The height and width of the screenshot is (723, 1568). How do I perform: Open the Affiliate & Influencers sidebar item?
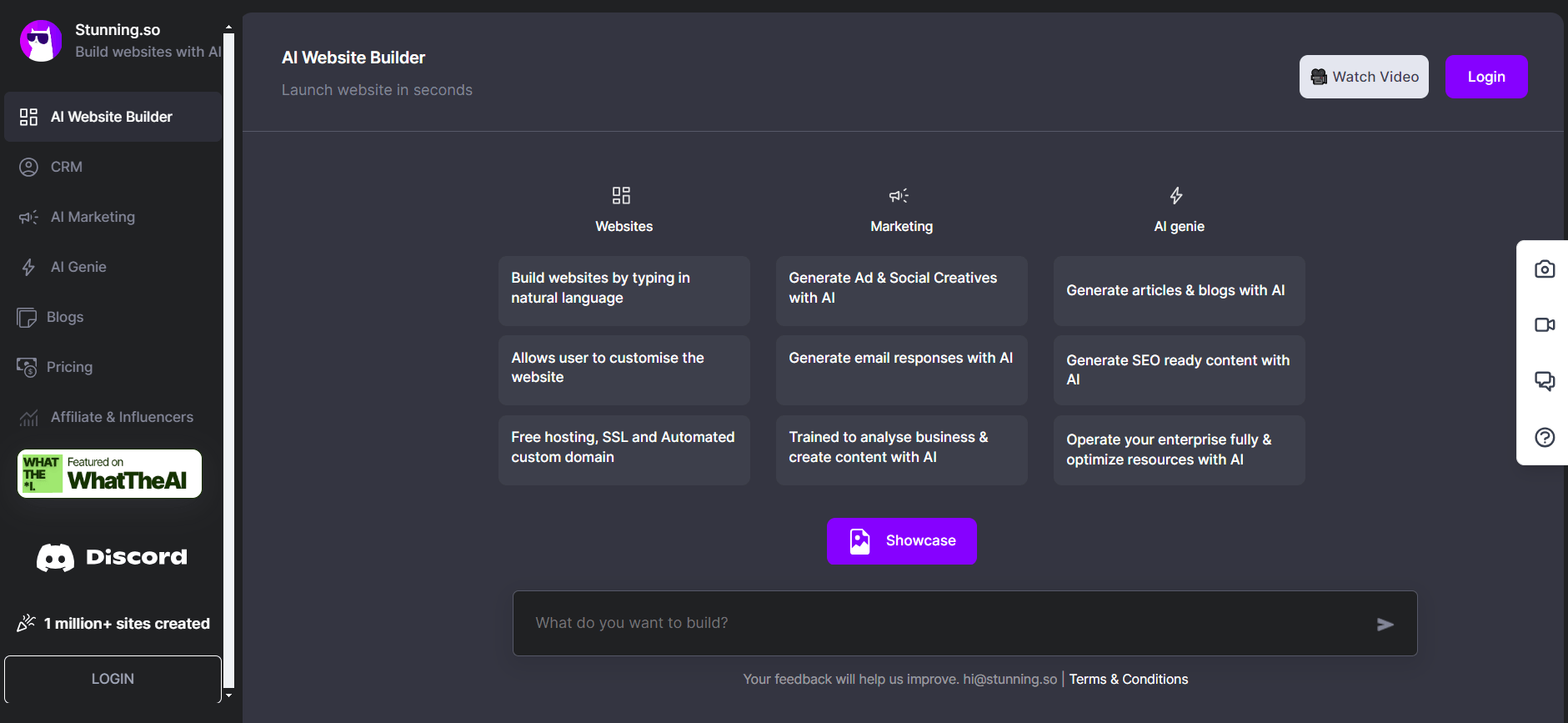click(122, 417)
